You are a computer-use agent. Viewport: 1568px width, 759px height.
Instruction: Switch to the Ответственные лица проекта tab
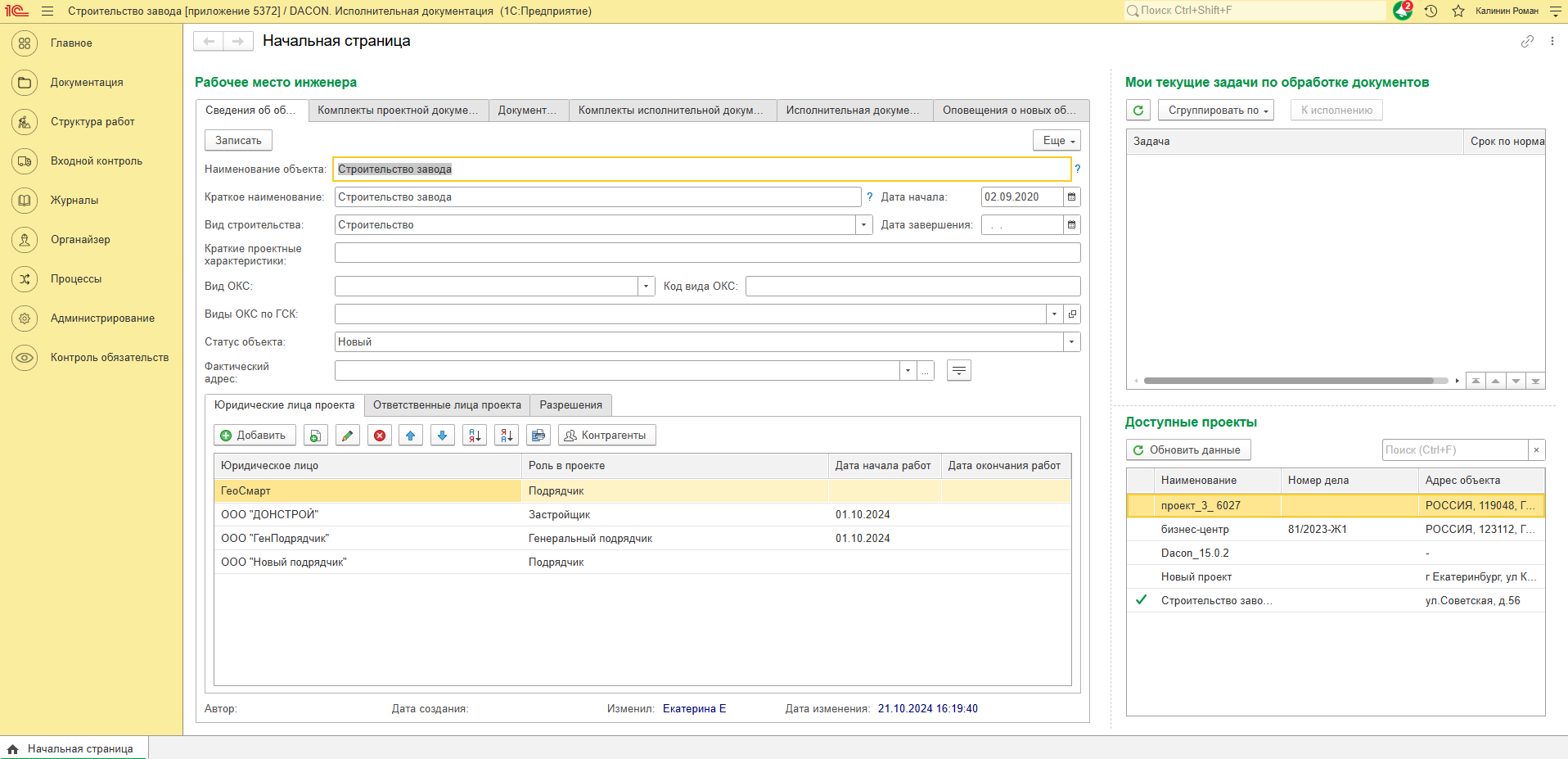[x=447, y=405]
